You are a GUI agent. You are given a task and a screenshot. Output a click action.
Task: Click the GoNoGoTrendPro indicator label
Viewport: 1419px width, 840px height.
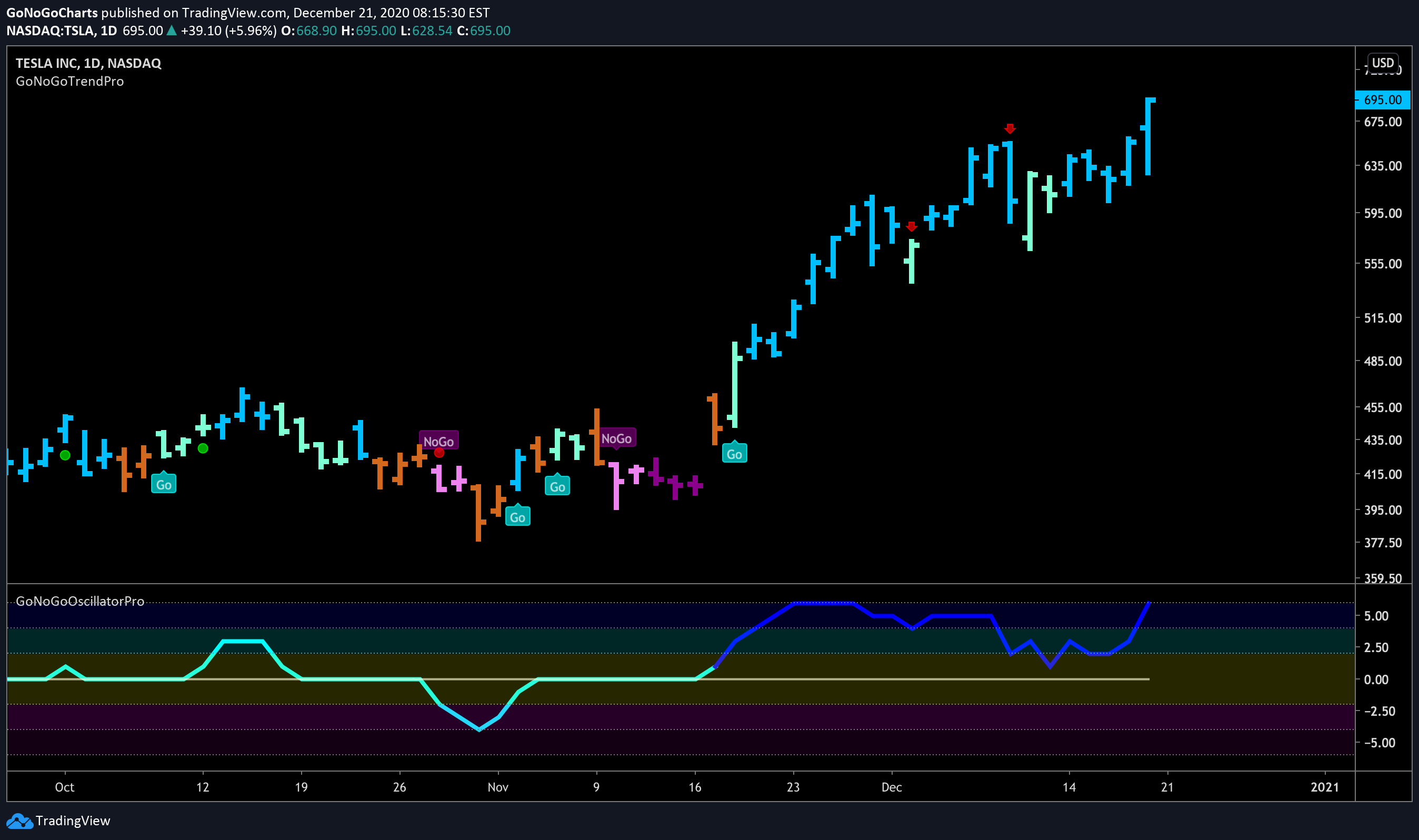tap(69, 82)
